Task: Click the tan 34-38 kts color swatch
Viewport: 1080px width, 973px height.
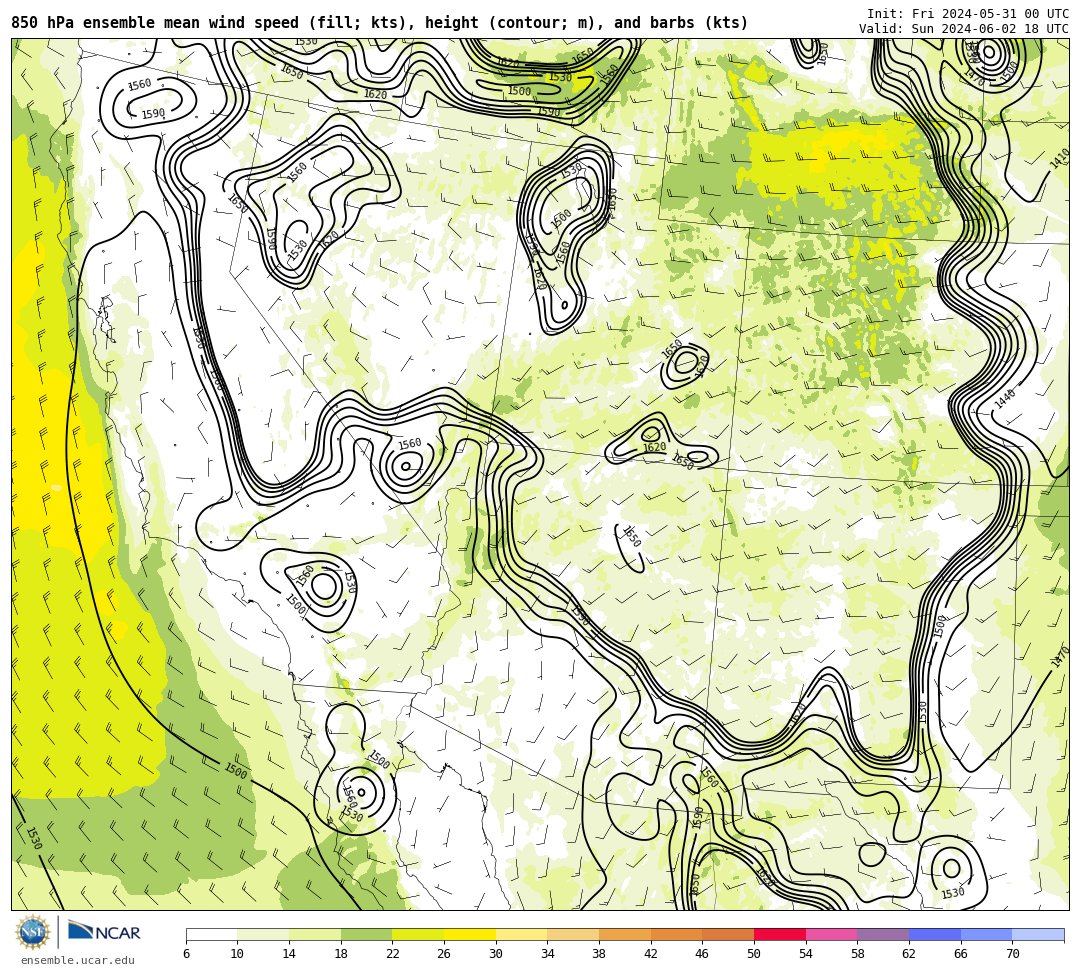Action: [x=573, y=934]
